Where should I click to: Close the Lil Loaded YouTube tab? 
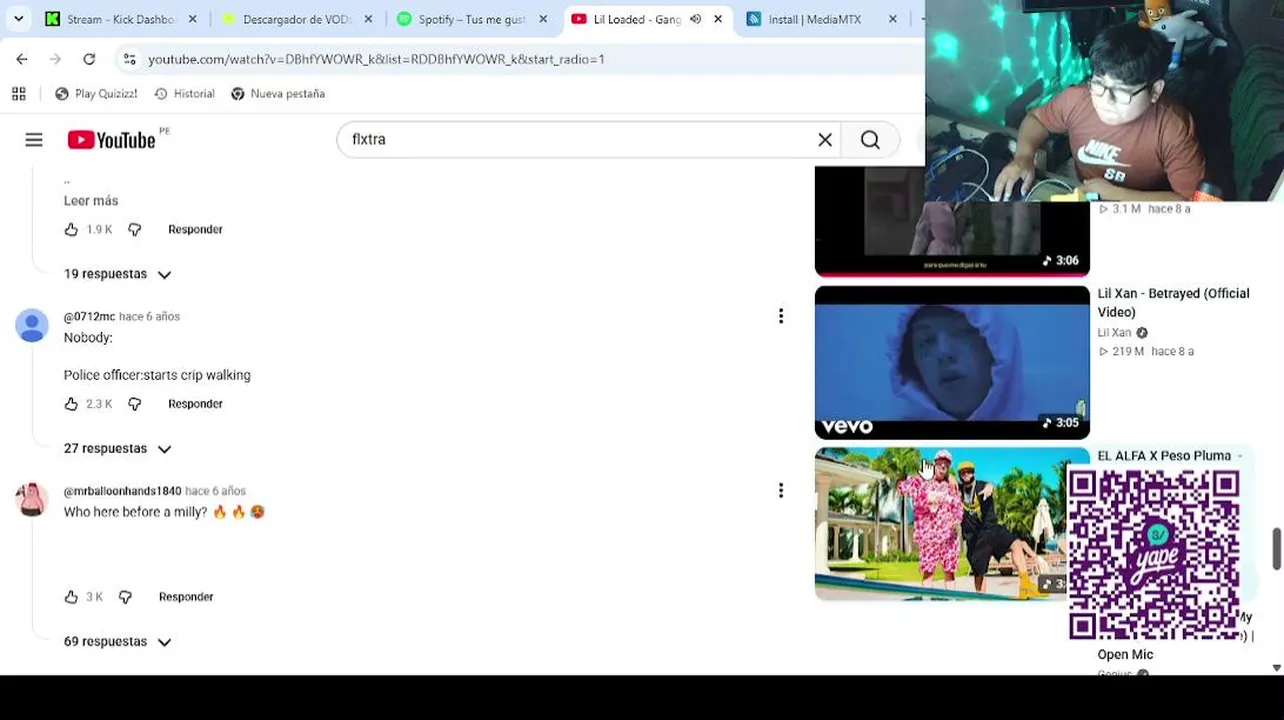tap(718, 19)
